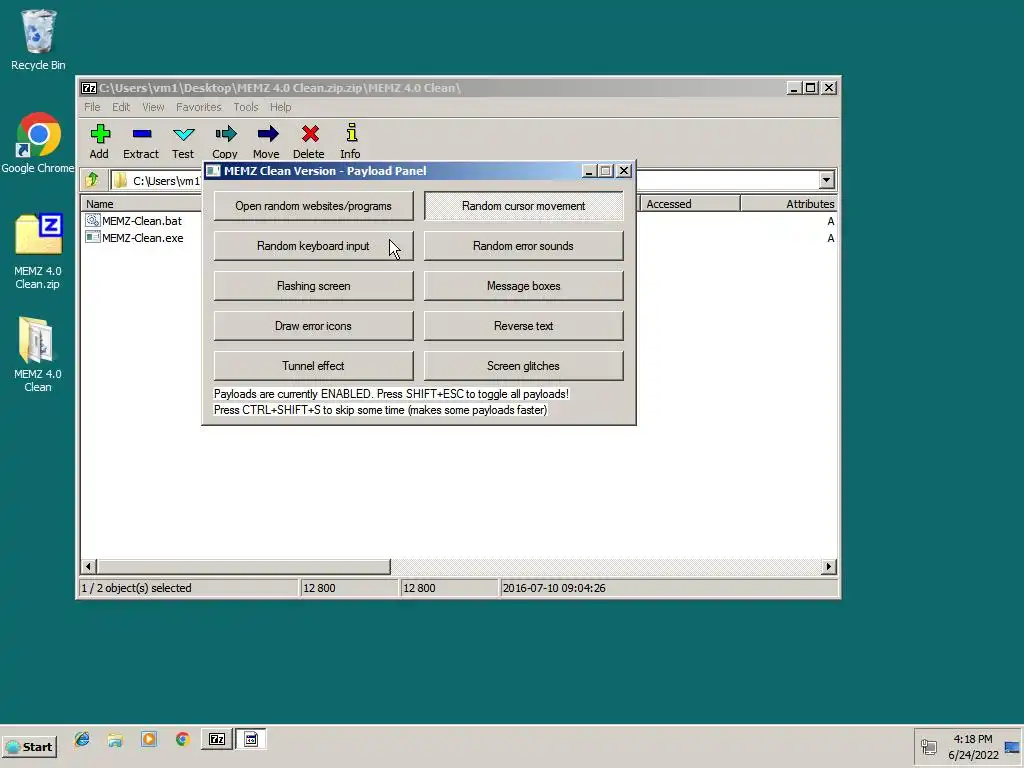Toggle Flashing screen payload
The height and width of the screenshot is (768, 1024).
coord(313,286)
